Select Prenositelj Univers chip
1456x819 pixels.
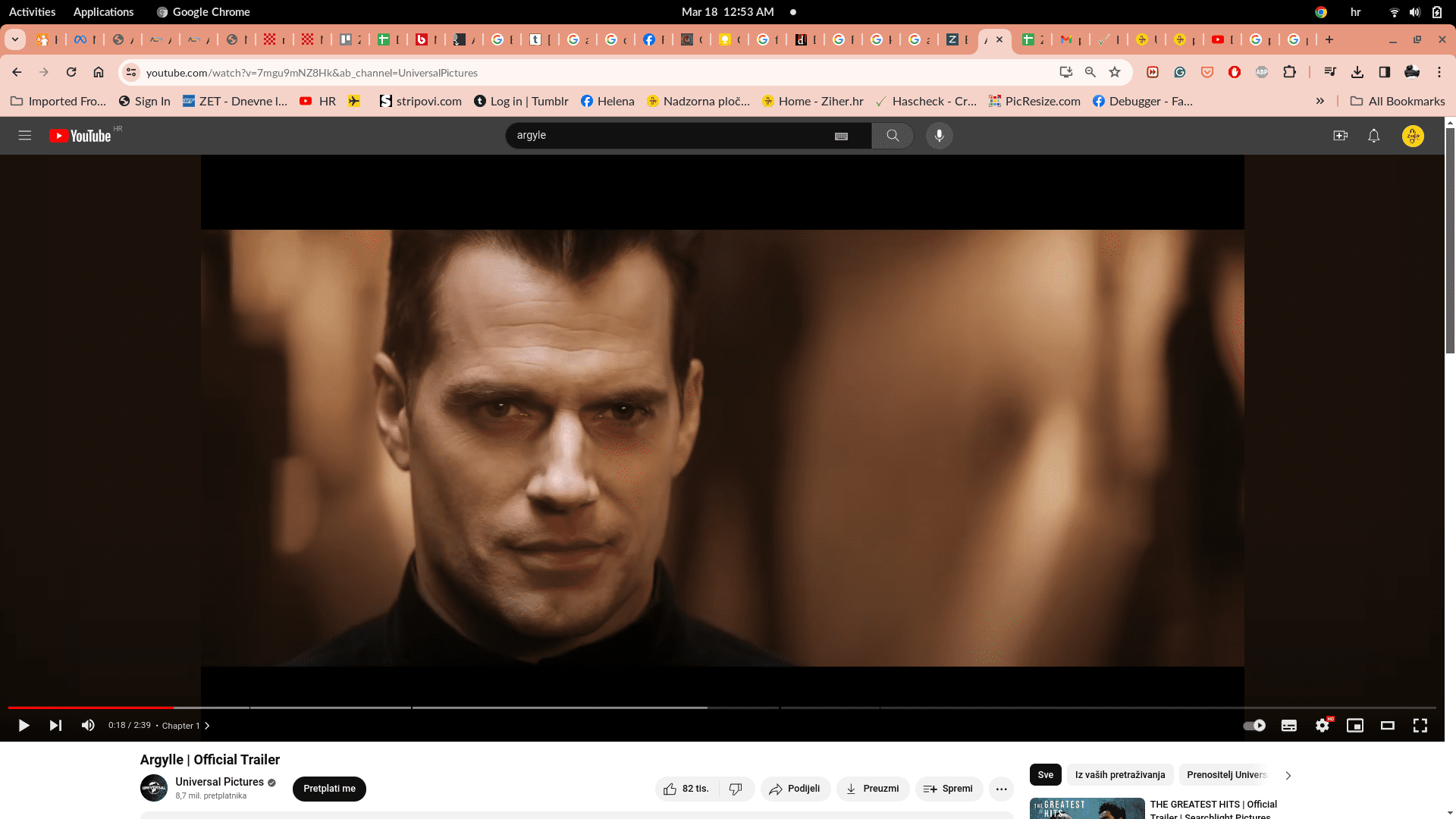(1226, 774)
